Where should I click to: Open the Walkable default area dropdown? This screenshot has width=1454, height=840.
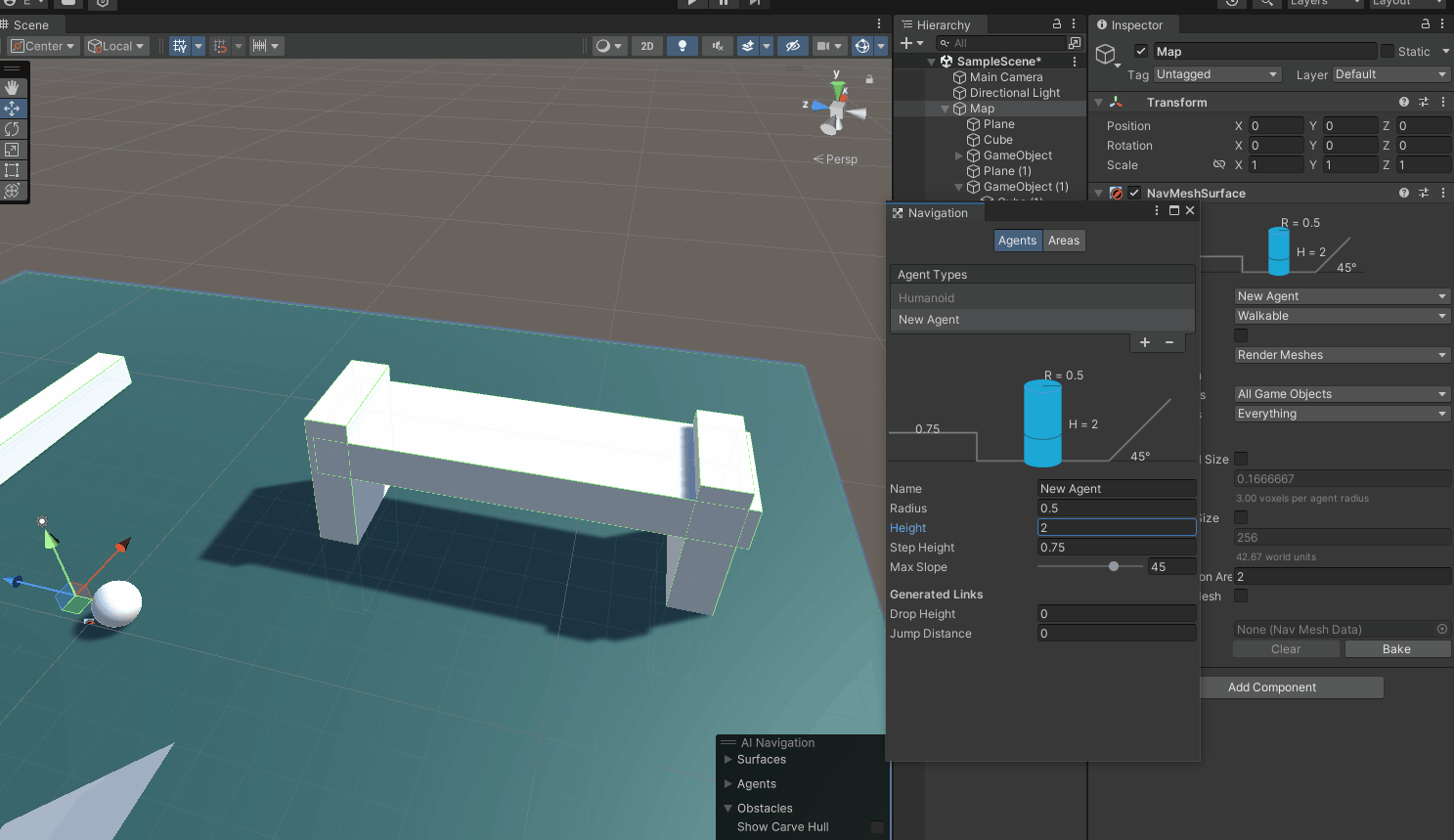(x=1342, y=316)
